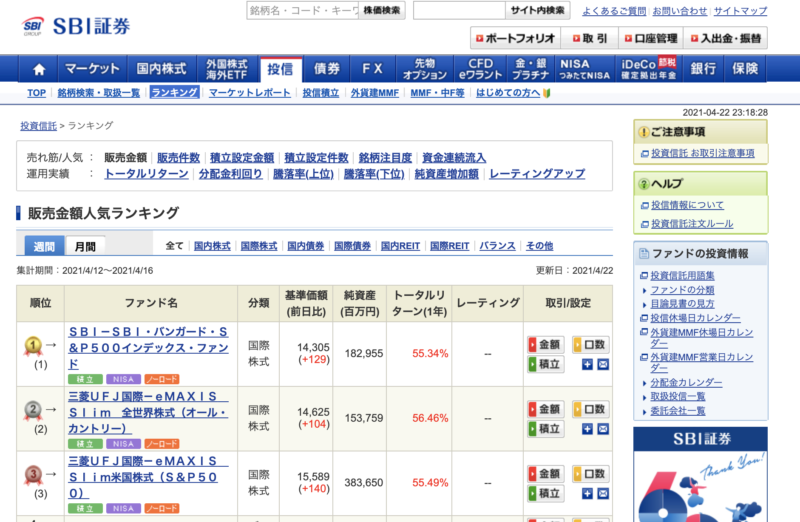
Task: Open 分配金カレンダー link
Action: [686, 382]
